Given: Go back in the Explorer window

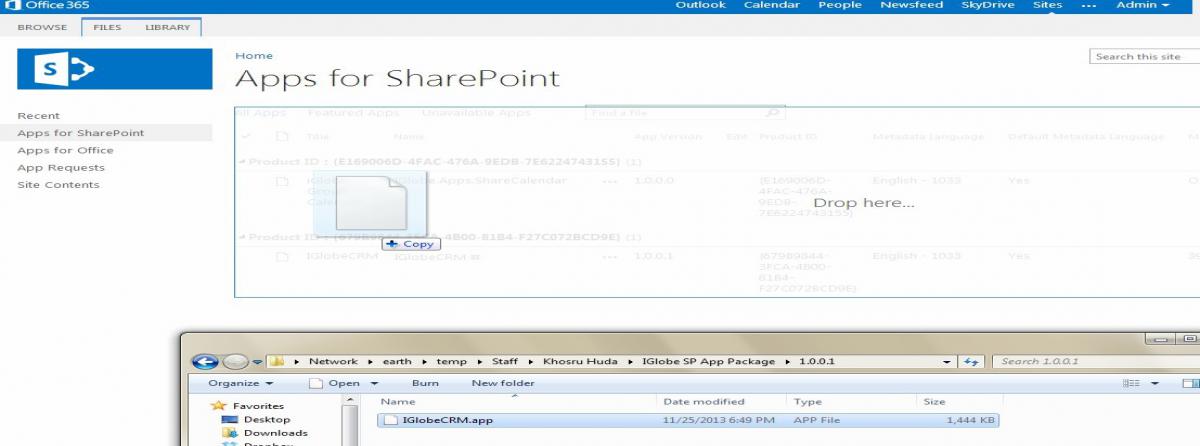Looking at the screenshot, I should click(205, 362).
